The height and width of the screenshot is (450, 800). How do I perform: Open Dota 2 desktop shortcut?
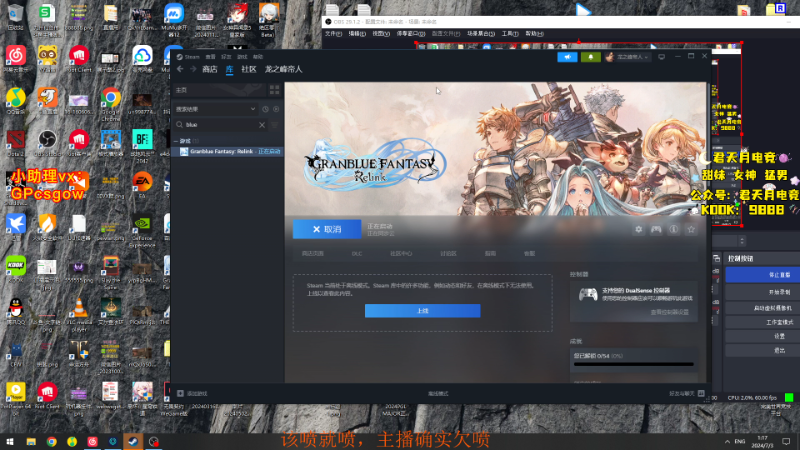pos(16,143)
